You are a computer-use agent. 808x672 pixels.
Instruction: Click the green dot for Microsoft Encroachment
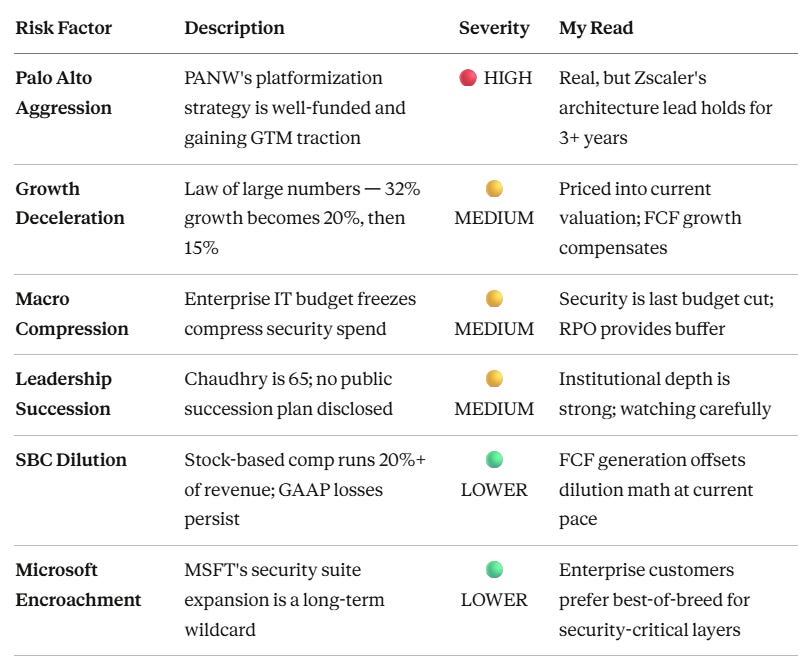(494, 569)
